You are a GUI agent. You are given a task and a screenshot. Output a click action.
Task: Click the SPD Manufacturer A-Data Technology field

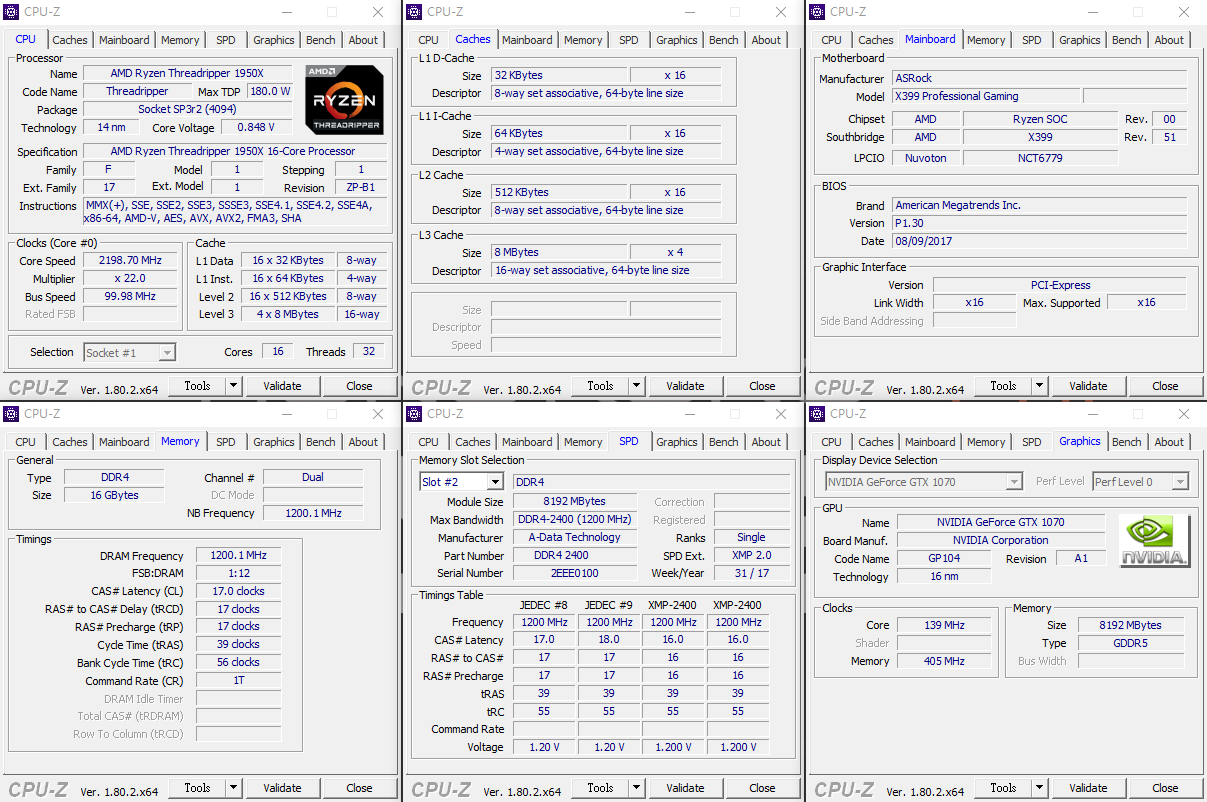pos(574,537)
